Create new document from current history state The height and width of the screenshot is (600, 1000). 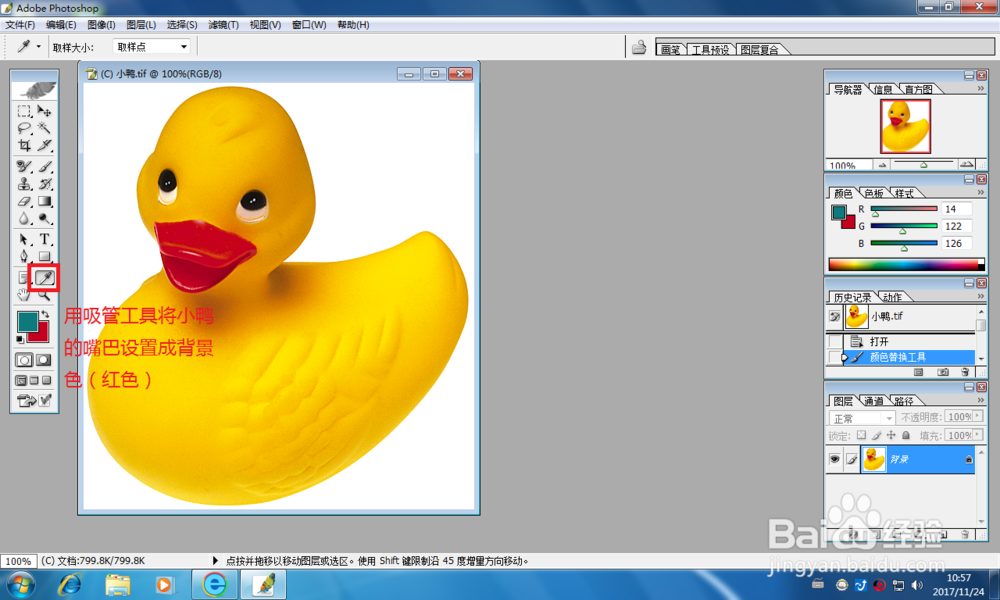click(918, 372)
